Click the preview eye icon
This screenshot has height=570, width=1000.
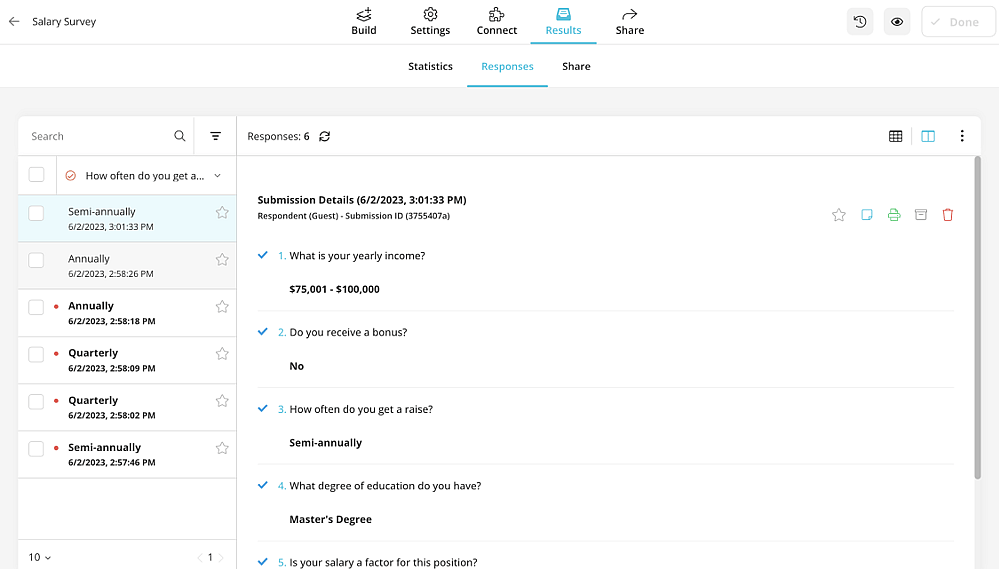pyautogui.click(x=897, y=22)
